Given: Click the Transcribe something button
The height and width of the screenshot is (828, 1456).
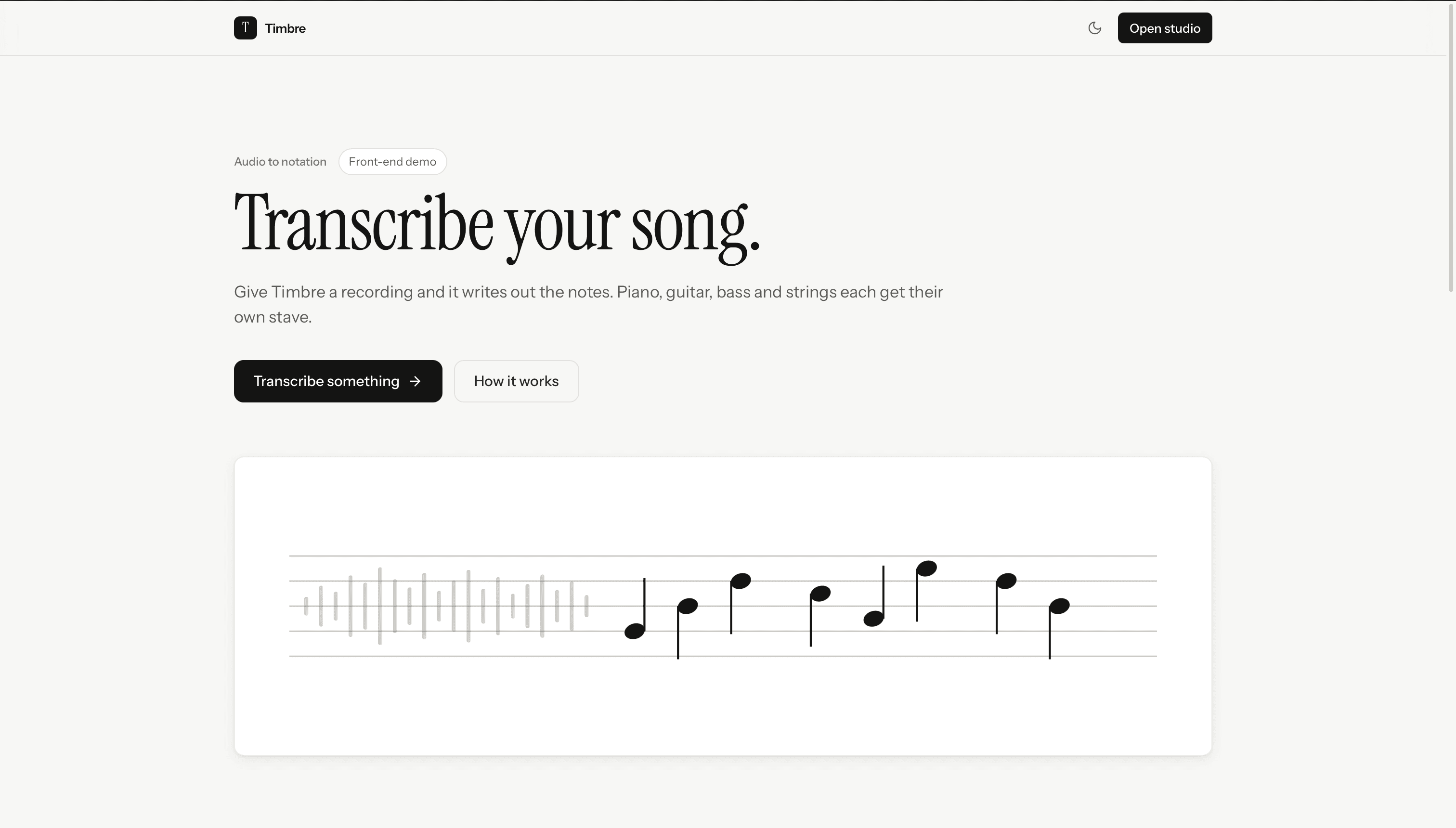Looking at the screenshot, I should [x=338, y=381].
